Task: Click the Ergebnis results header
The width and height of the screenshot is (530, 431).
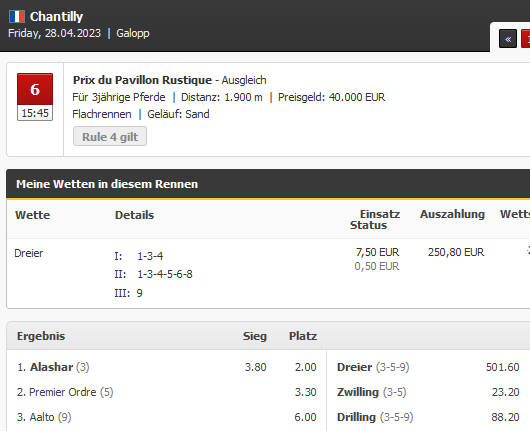Action: pos(41,336)
